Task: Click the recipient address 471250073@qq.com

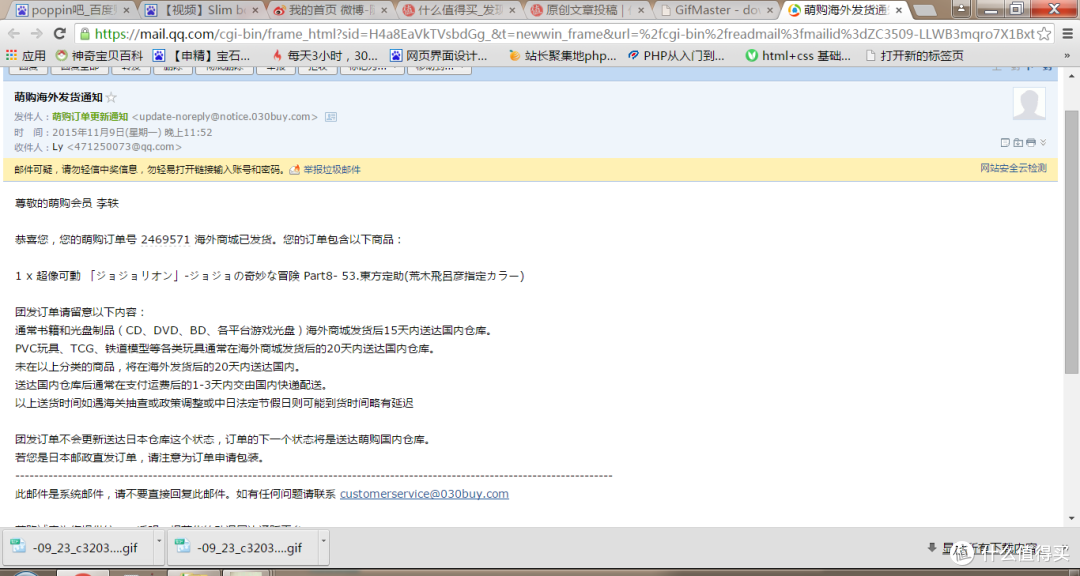Action: 125,147
